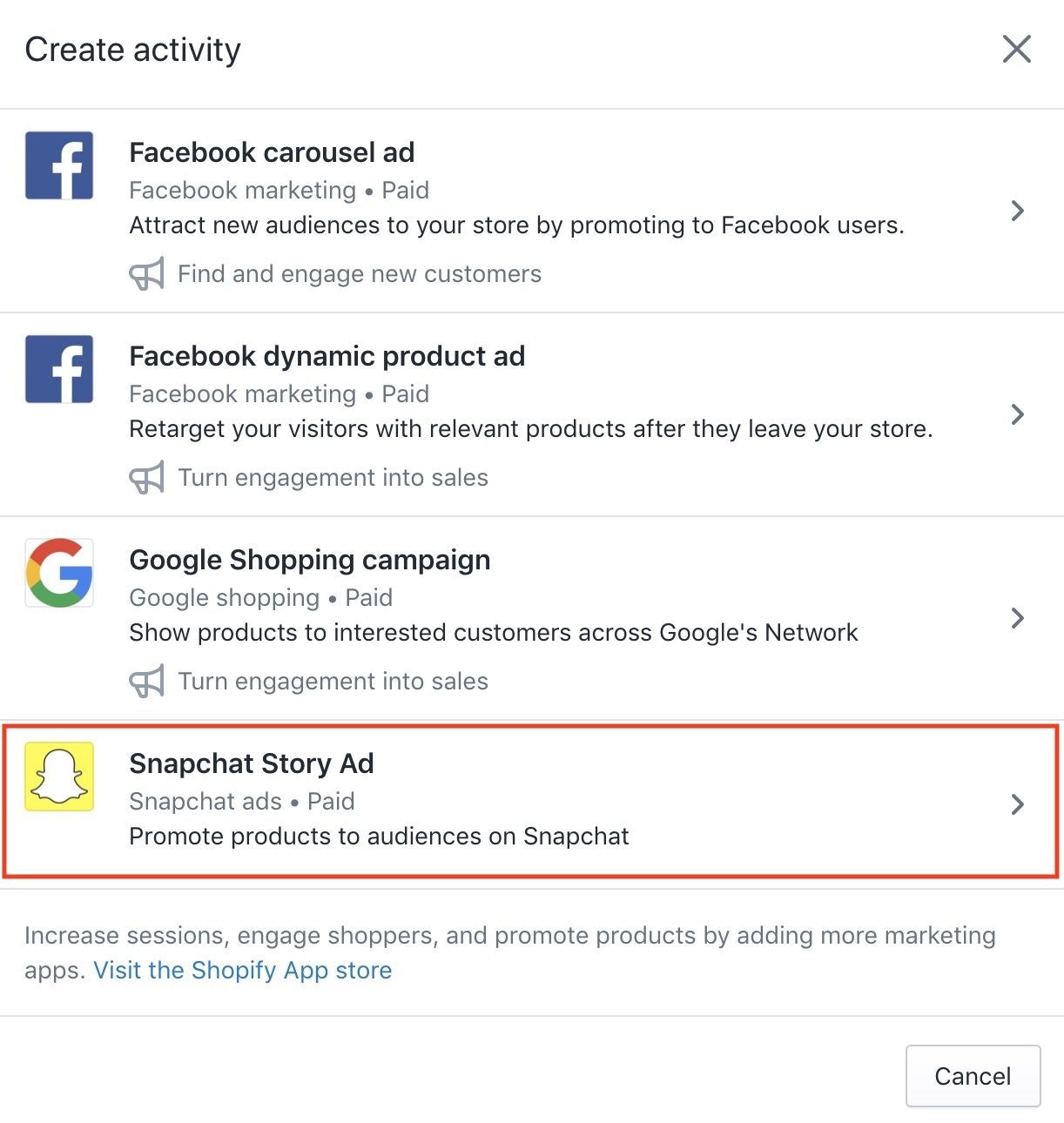Screen dimensions: 1064x1123
Task: Click megaphone icon under Google Shopping campaign
Action: pyautogui.click(x=146, y=682)
